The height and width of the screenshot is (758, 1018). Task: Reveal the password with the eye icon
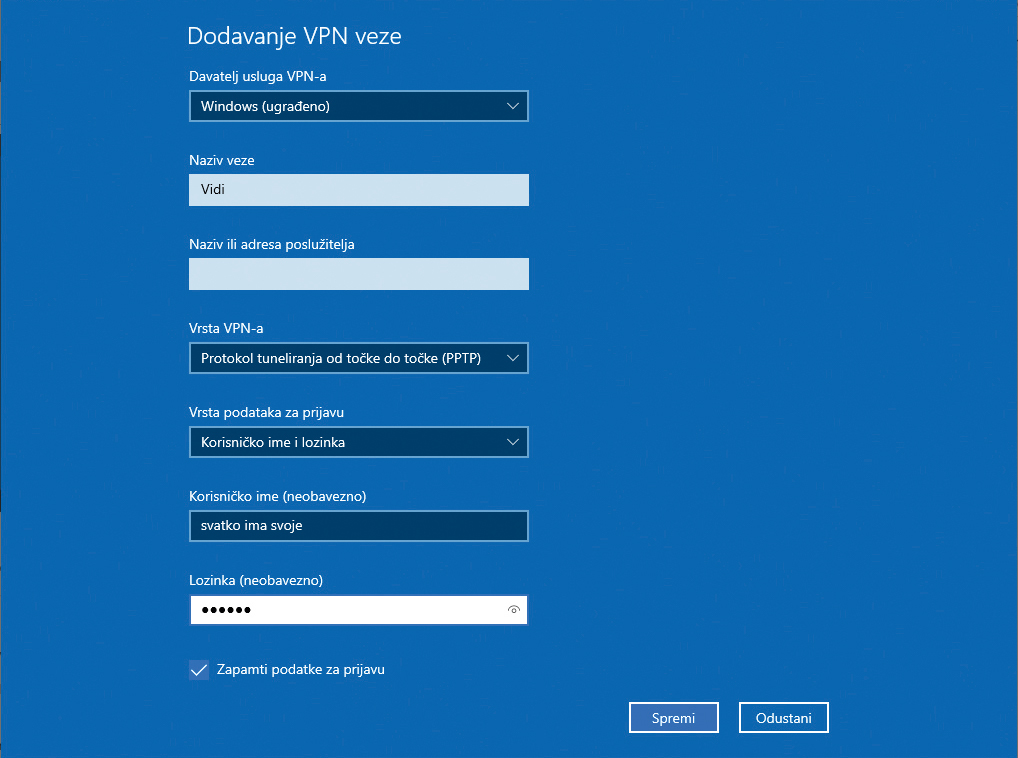click(x=514, y=609)
